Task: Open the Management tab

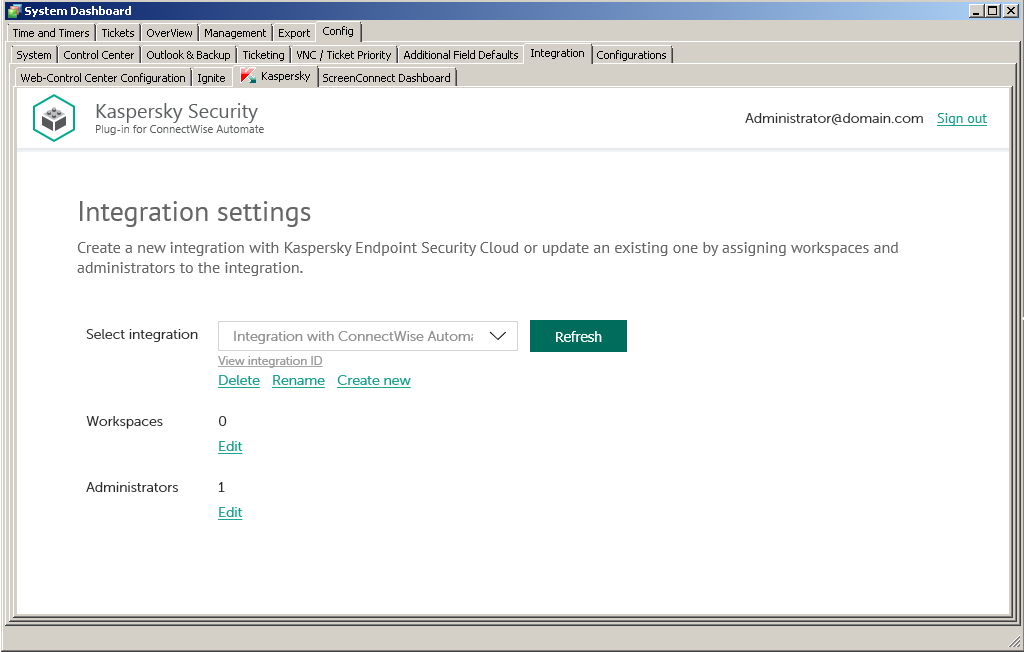Action: coord(235,33)
